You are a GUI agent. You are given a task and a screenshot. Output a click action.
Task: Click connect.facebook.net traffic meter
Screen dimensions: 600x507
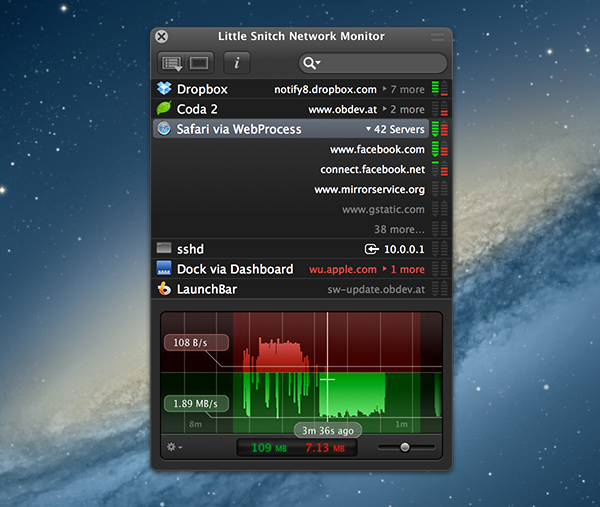click(x=440, y=169)
